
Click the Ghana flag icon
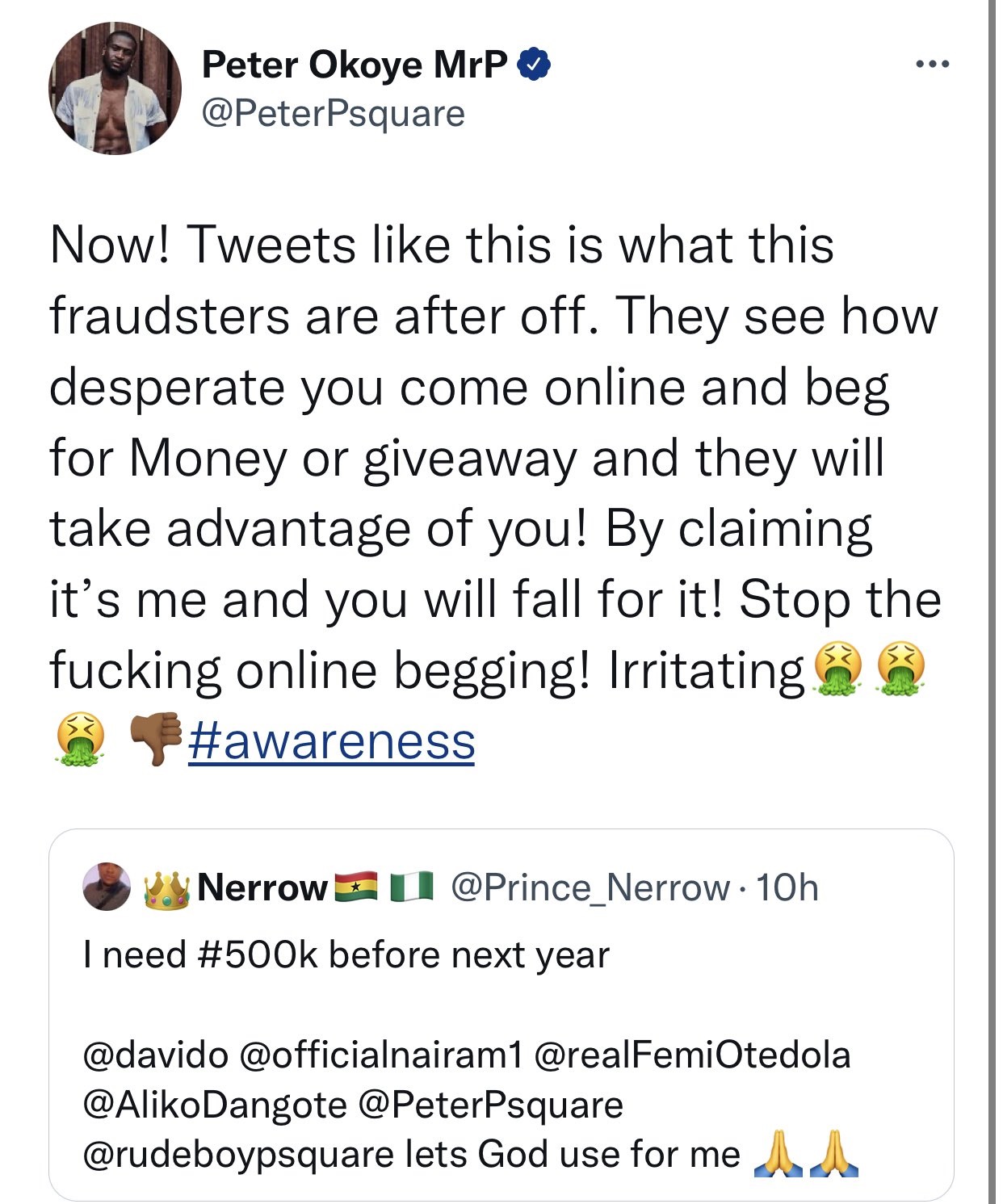click(355, 887)
